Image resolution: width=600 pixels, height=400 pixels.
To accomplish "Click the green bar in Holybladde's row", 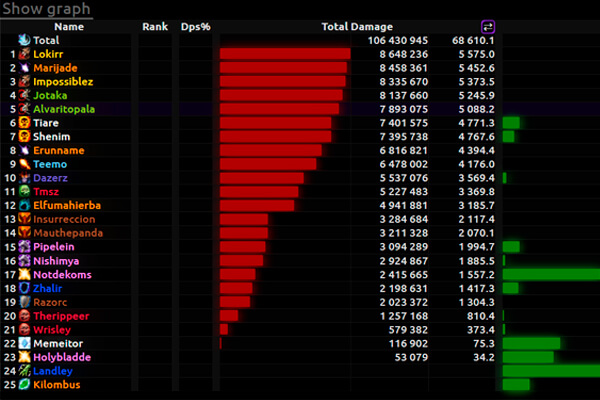I will (x=528, y=357).
